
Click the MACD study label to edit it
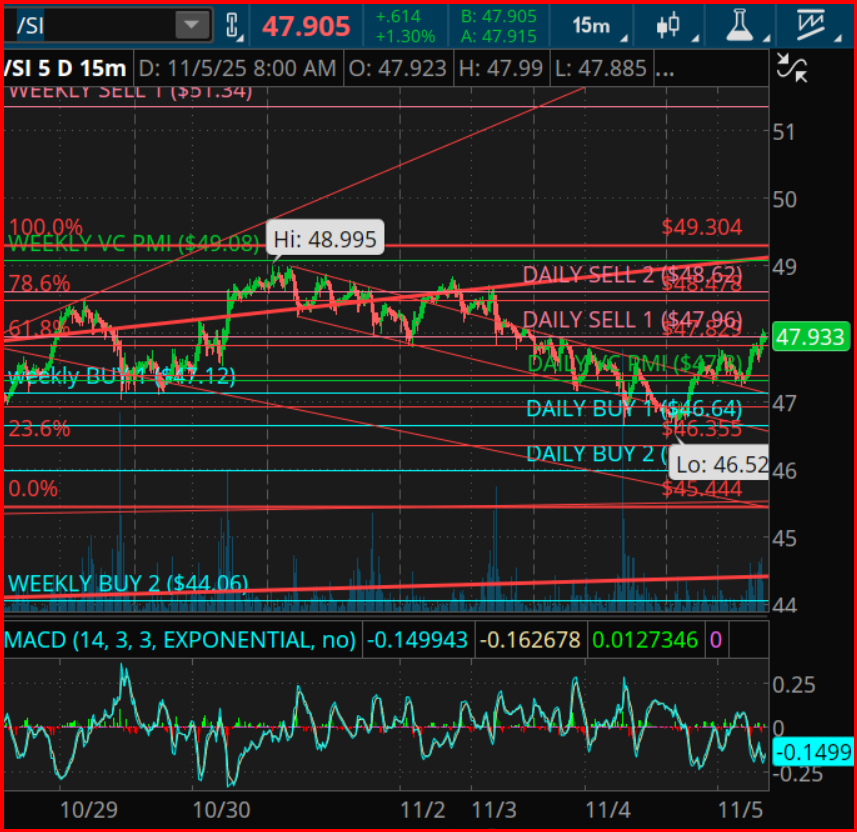coord(180,639)
